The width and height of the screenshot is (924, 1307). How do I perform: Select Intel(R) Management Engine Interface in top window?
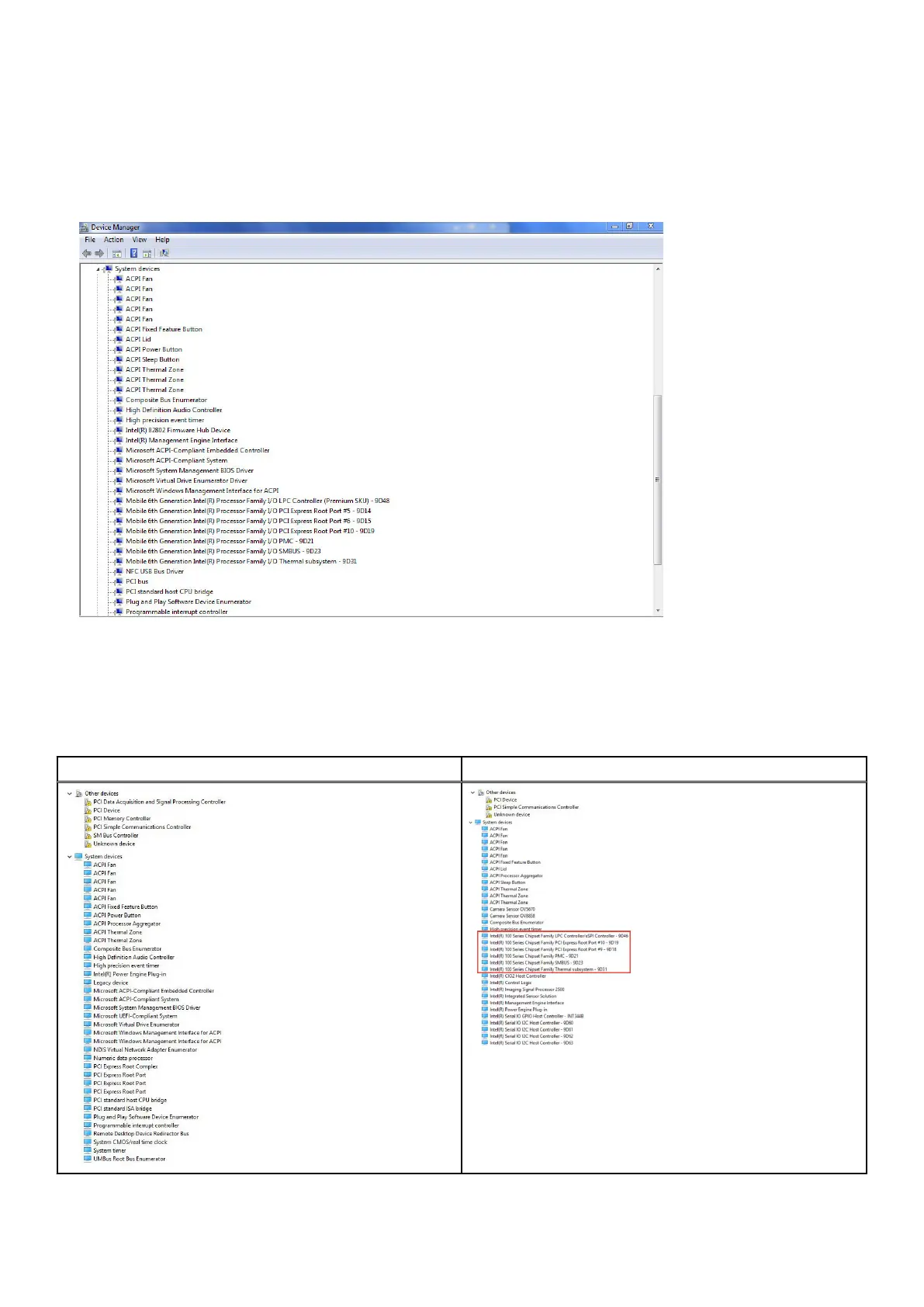pos(182,440)
